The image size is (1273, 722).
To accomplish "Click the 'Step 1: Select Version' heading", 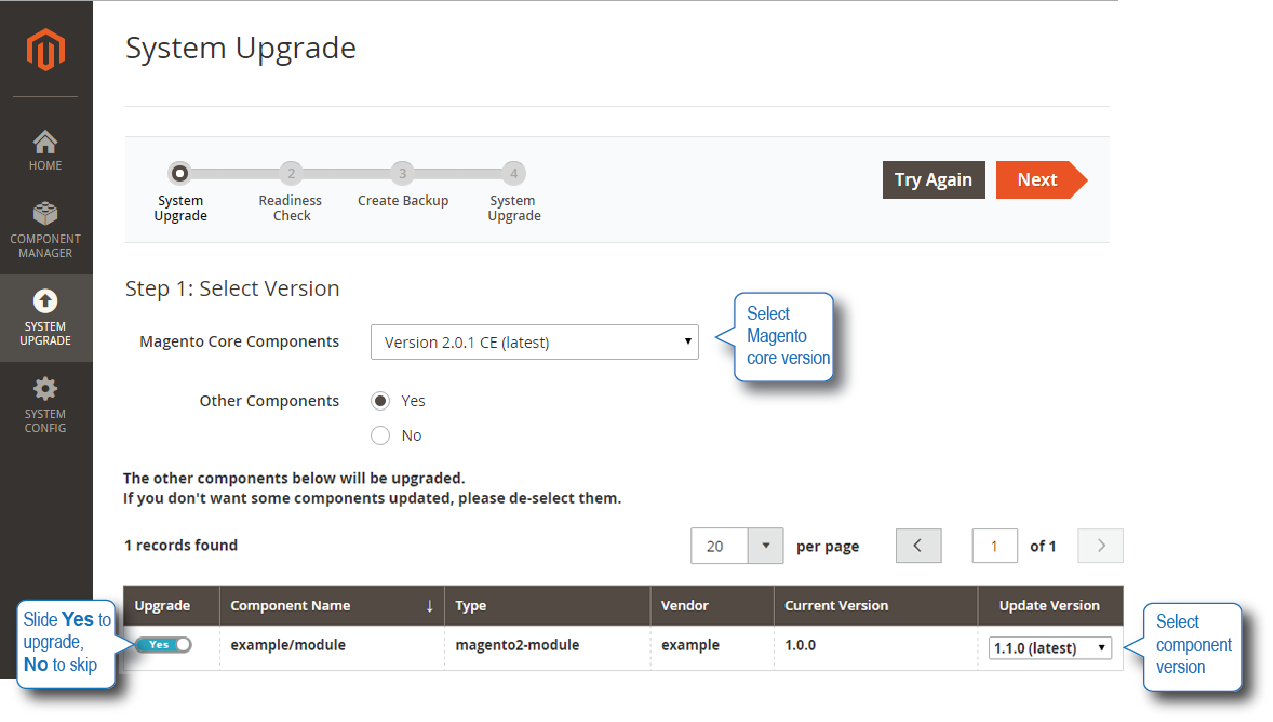I will (x=232, y=289).
